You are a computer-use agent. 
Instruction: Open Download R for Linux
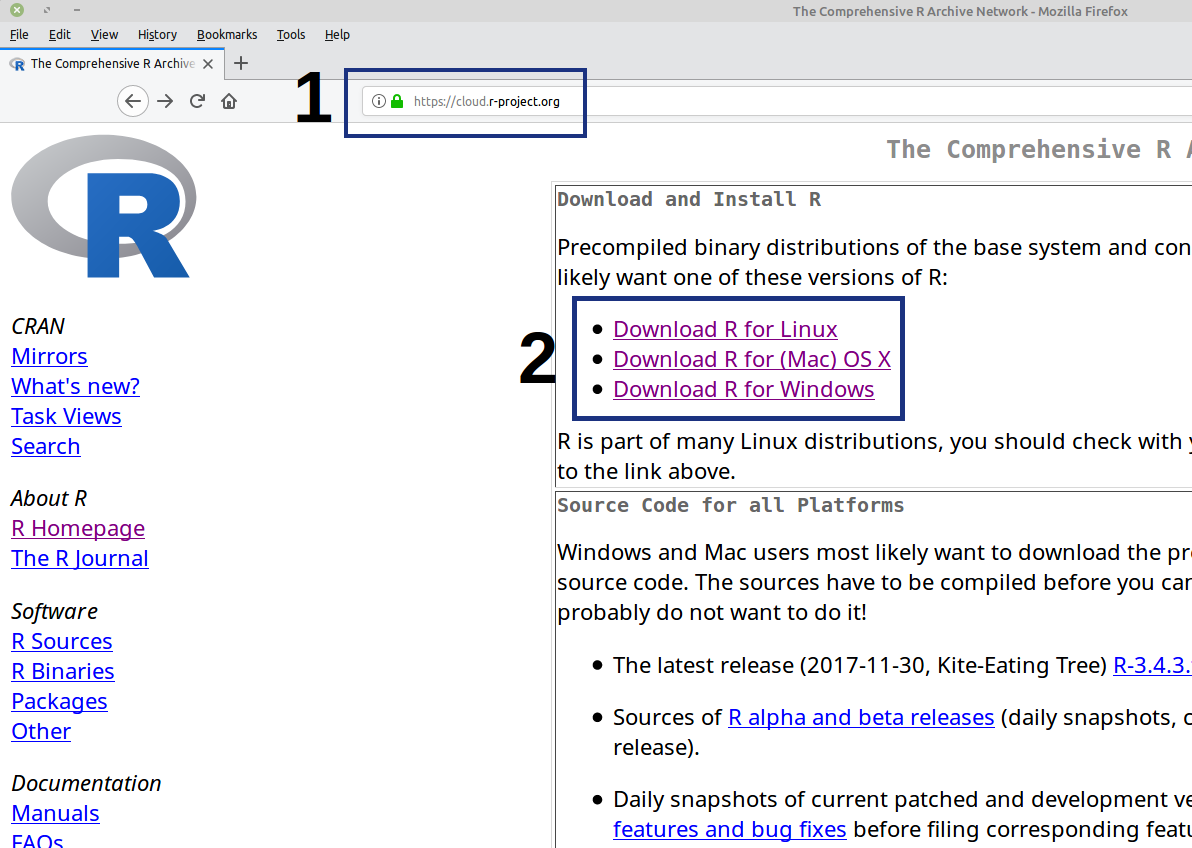tap(725, 329)
